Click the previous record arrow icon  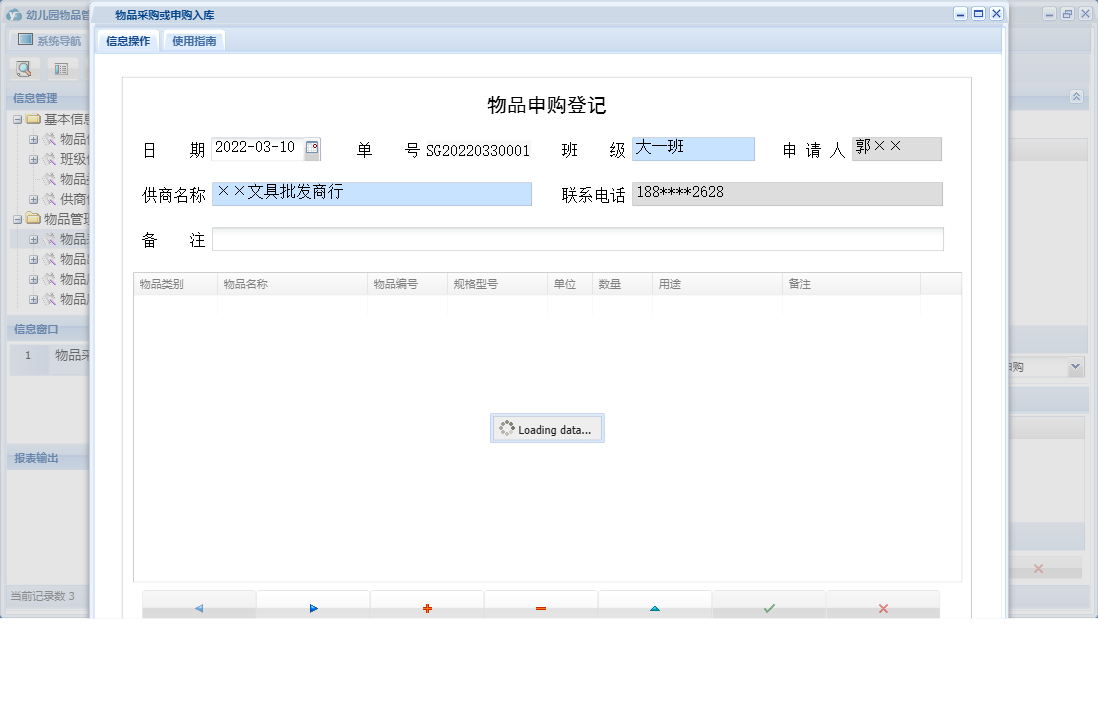pyautogui.click(x=198, y=607)
